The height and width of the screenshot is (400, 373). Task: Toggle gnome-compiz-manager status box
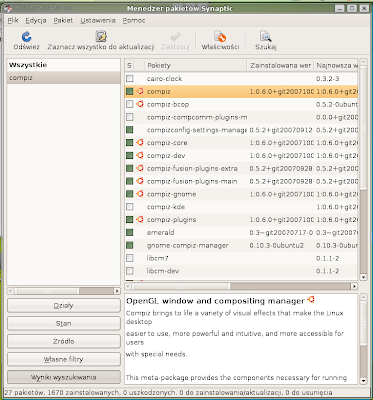[130, 245]
